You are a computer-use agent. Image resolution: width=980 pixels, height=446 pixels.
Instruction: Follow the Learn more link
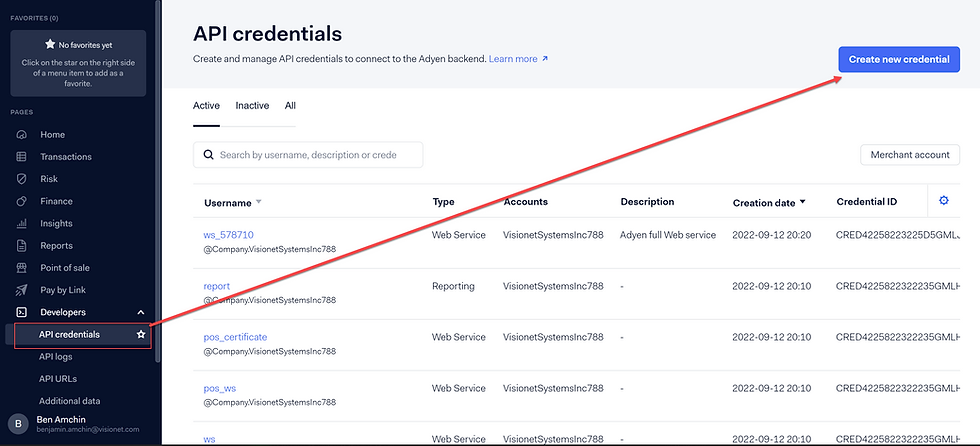[x=512, y=59]
